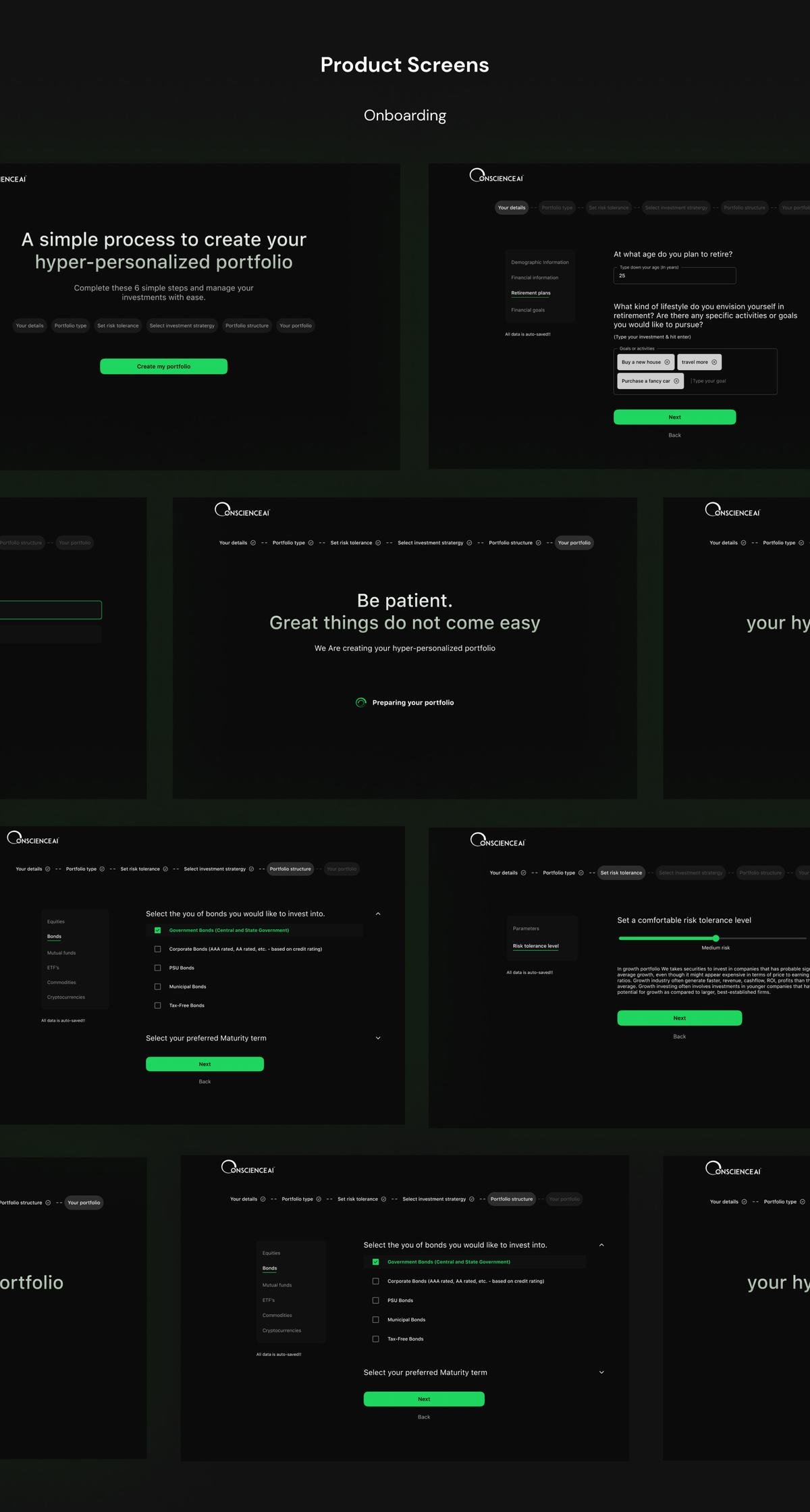Open the Financial goals sidebar tab
The height and width of the screenshot is (1512, 810).
point(528,310)
